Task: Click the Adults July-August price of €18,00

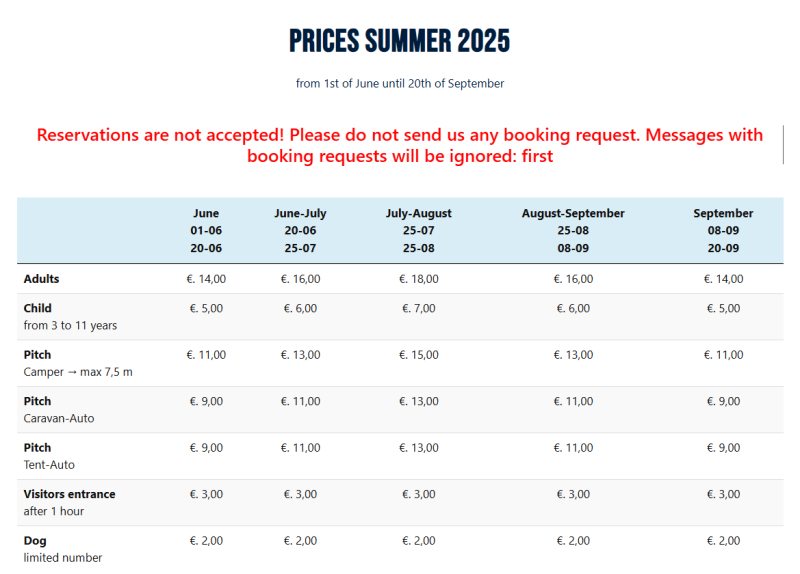Action: [419, 279]
